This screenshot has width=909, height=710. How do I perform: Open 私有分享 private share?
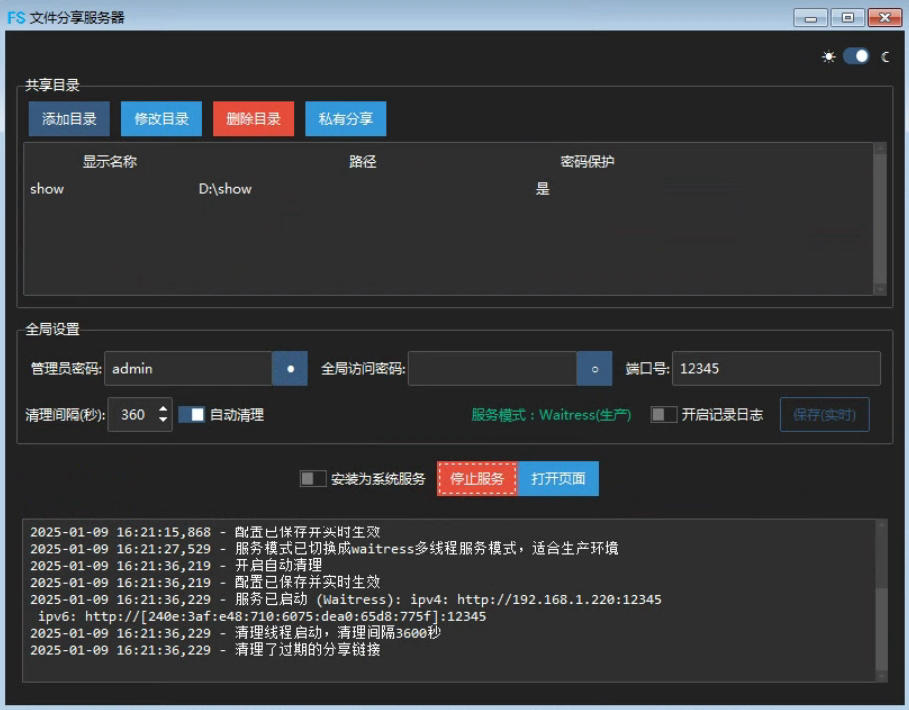click(x=346, y=119)
